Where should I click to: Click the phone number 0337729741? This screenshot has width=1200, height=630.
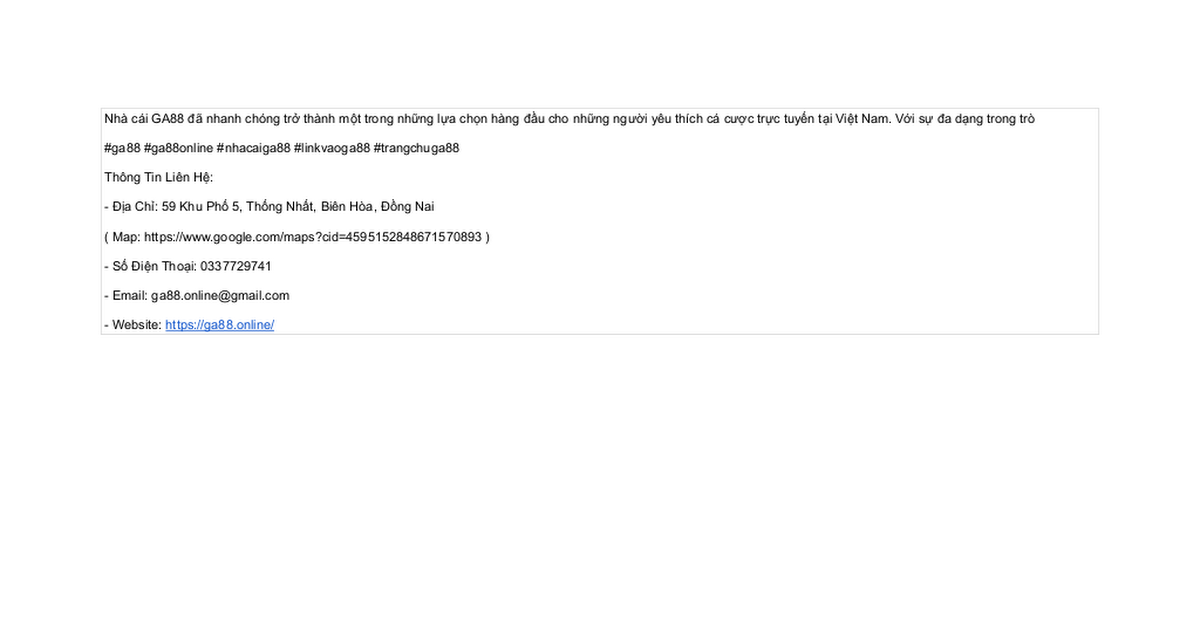pyautogui.click(x=236, y=266)
